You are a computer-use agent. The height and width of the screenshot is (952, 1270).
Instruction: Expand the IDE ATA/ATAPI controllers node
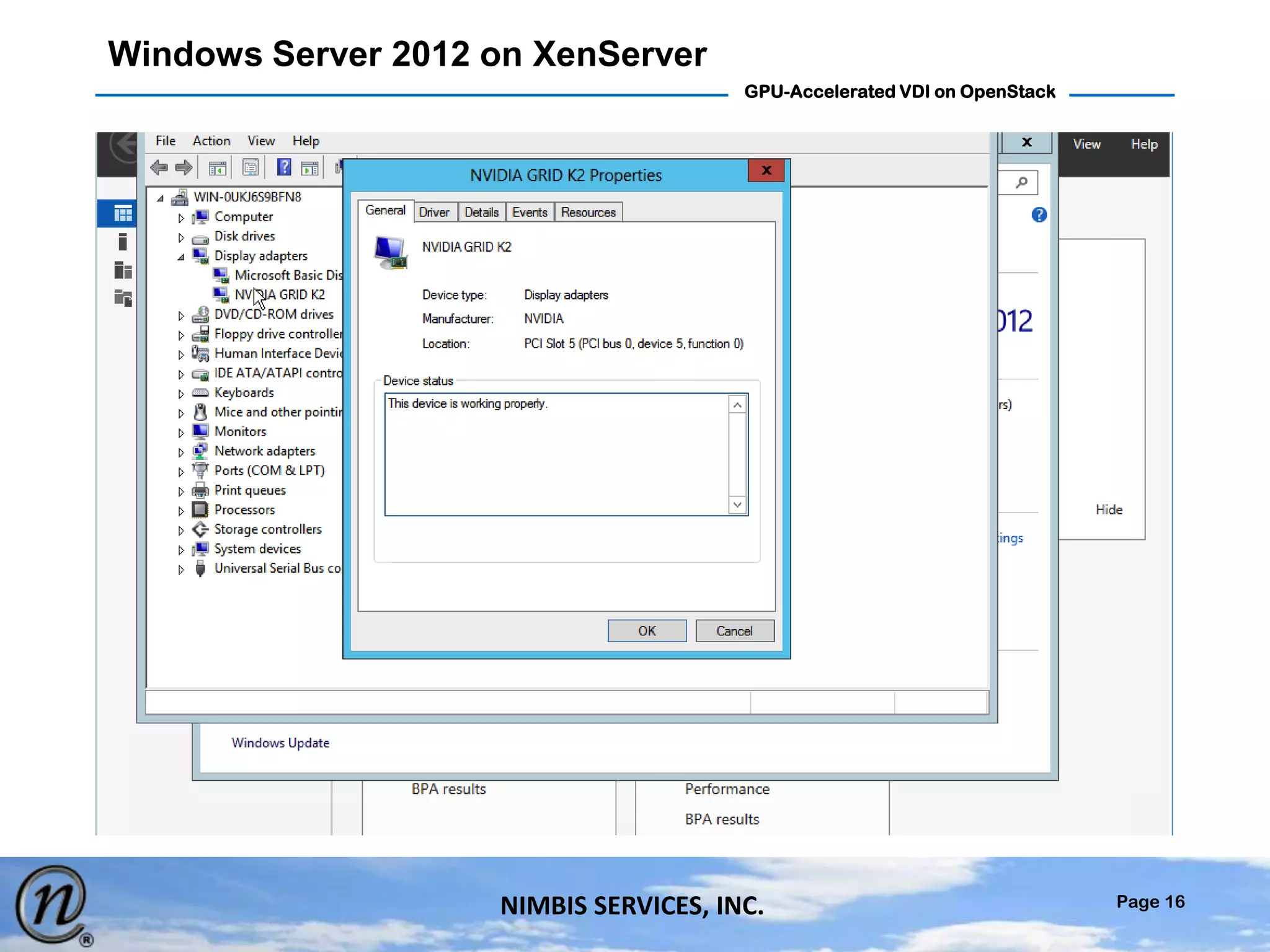click(180, 374)
